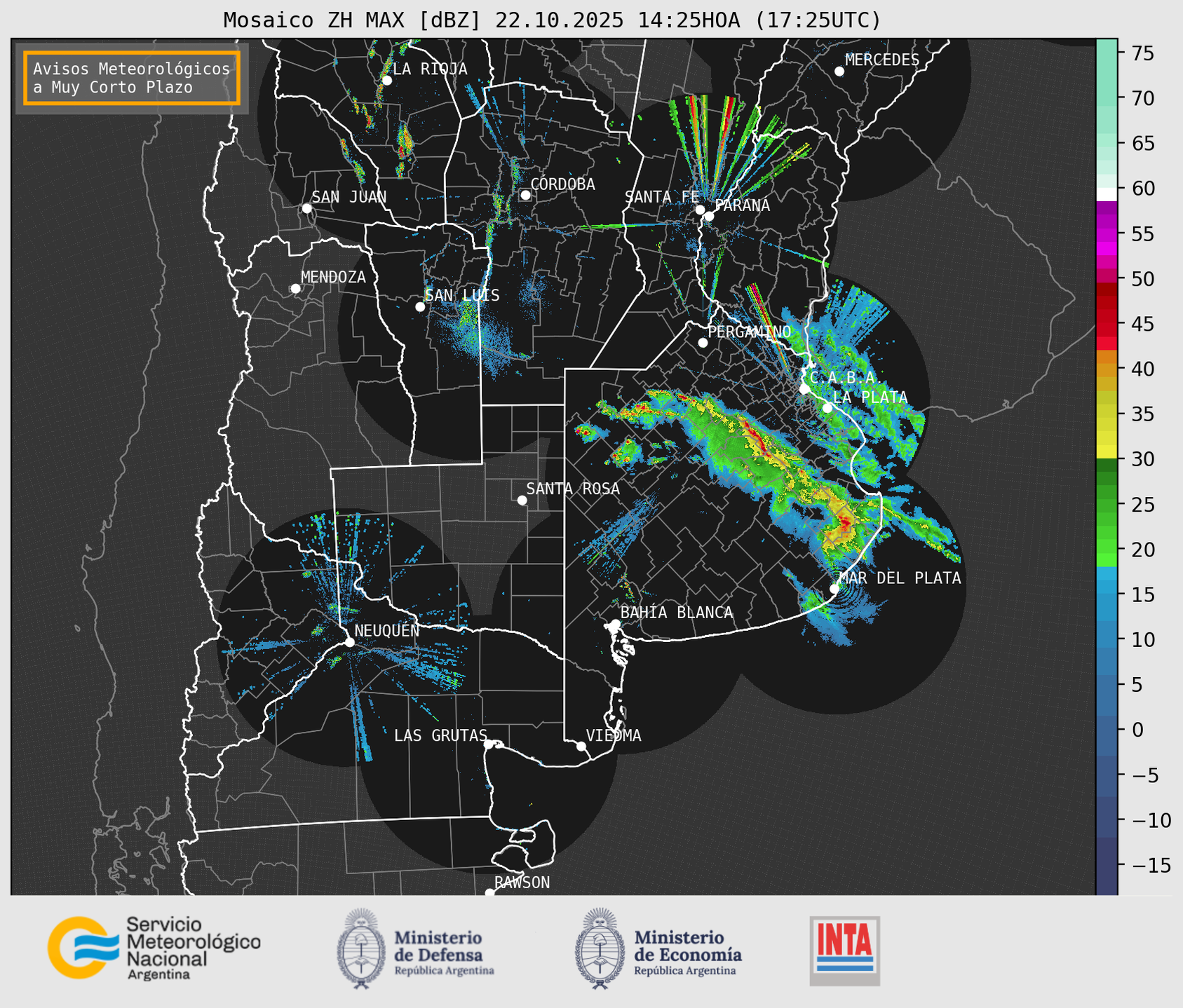Click the SANTA ROSA text label
This screenshot has height=1008, width=1183.
(x=573, y=489)
